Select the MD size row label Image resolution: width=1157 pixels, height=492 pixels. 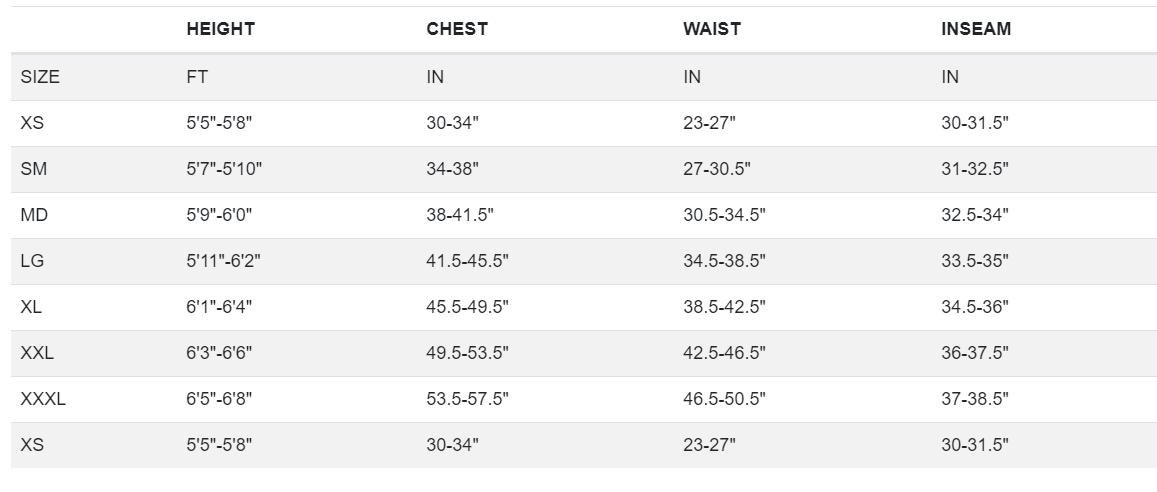coord(34,215)
